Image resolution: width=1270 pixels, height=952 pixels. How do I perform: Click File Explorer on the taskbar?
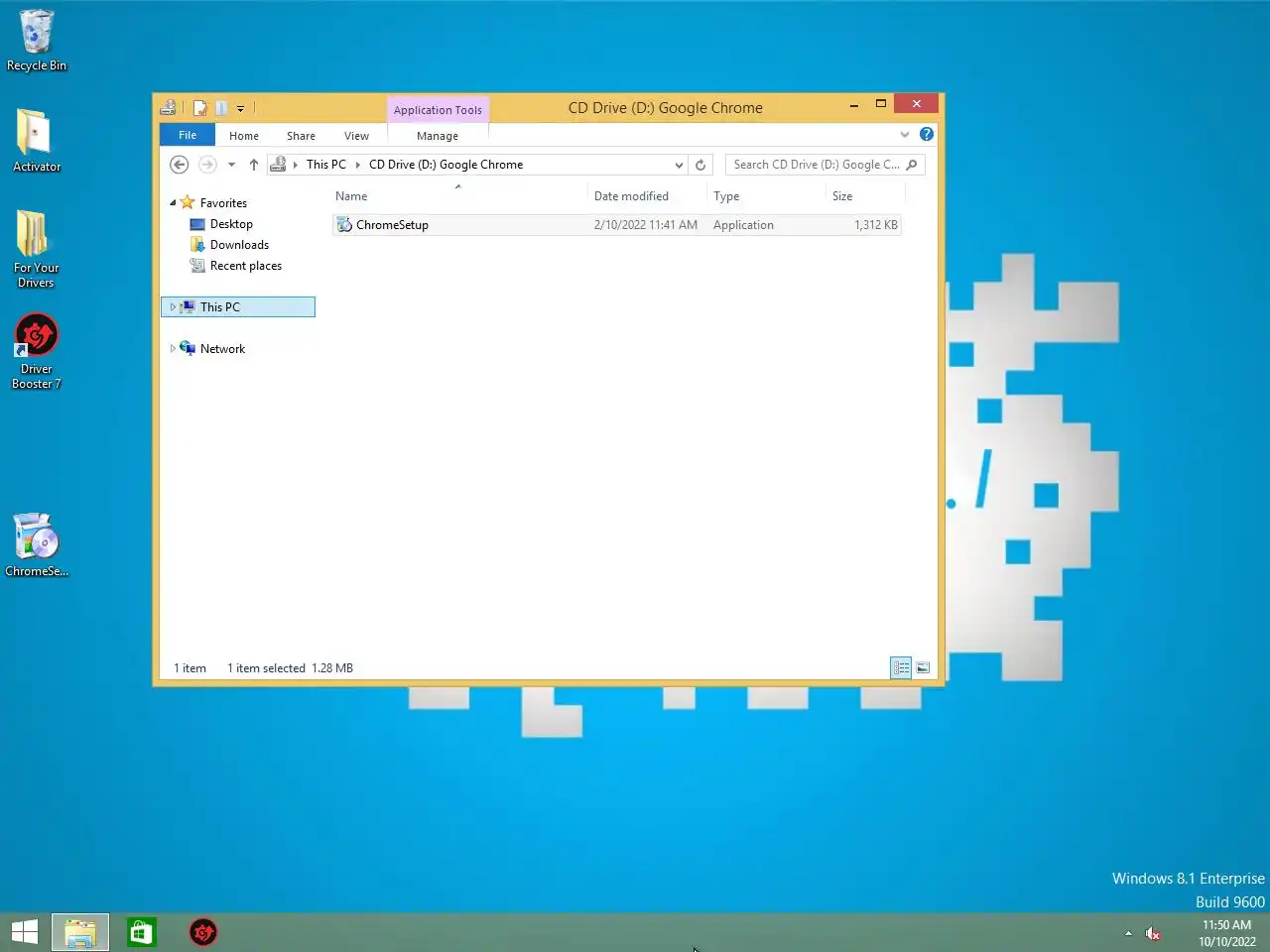pyautogui.click(x=80, y=932)
